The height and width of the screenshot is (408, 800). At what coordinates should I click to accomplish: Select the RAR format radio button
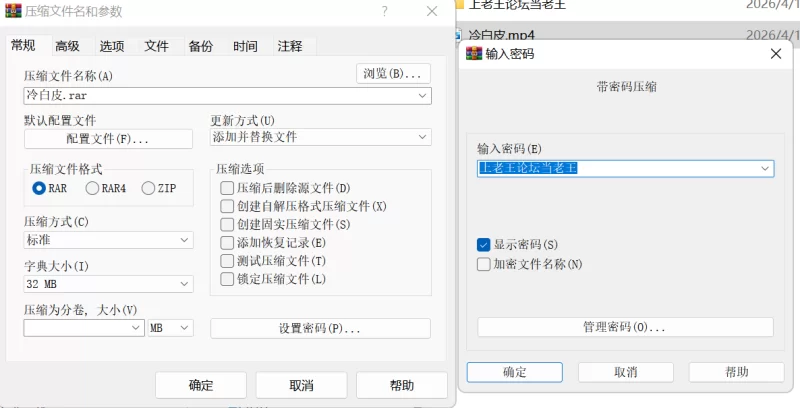point(39,188)
